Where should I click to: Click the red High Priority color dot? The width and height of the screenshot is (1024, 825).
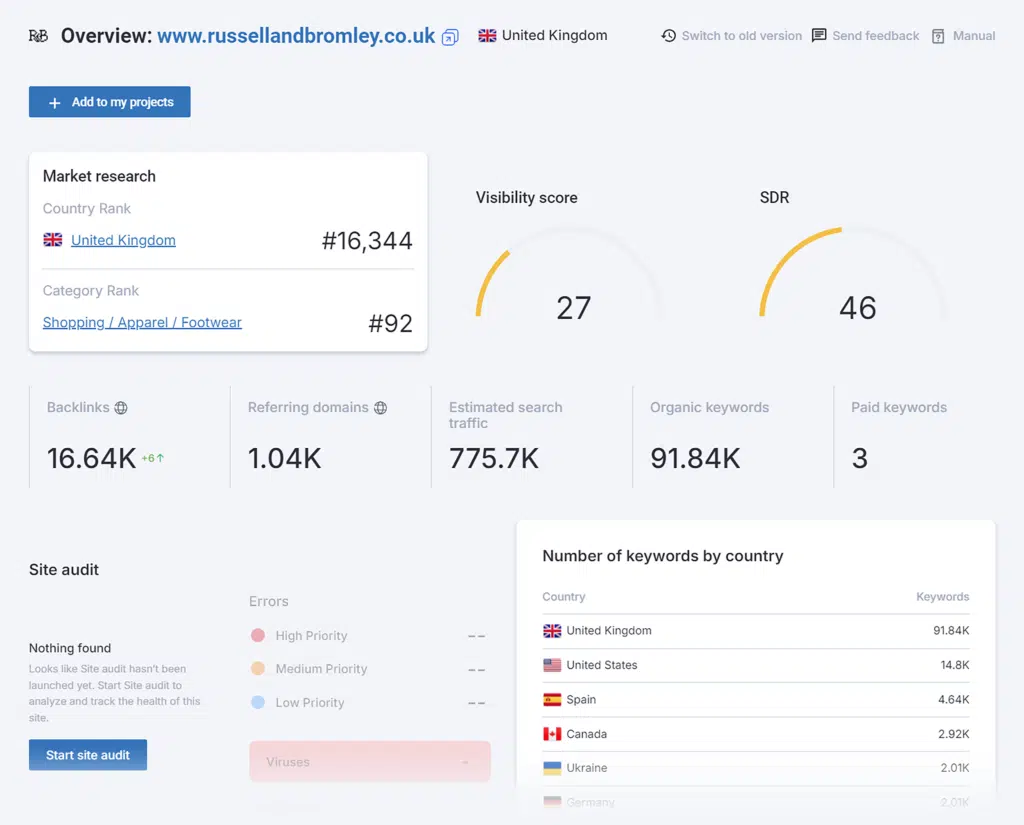click(258, 636)
